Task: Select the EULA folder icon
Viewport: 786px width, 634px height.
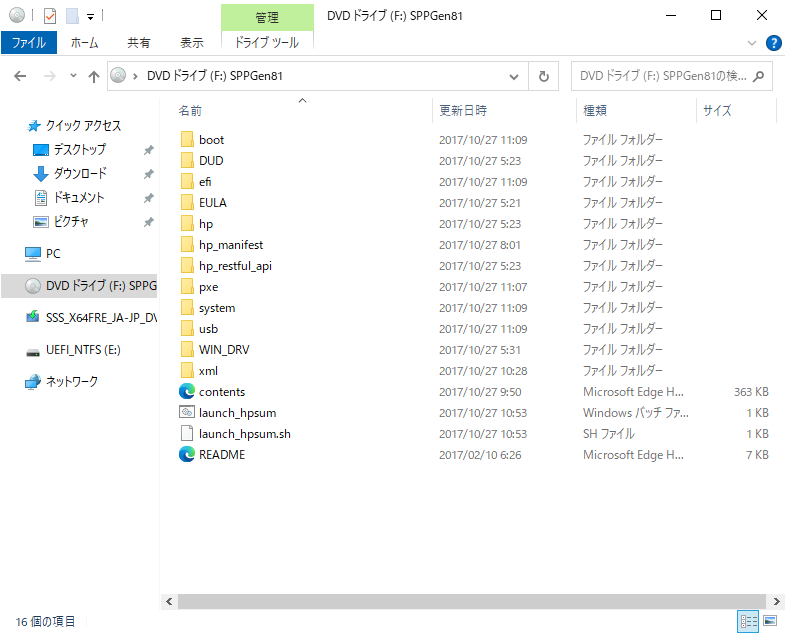Action: pos(187,202)
